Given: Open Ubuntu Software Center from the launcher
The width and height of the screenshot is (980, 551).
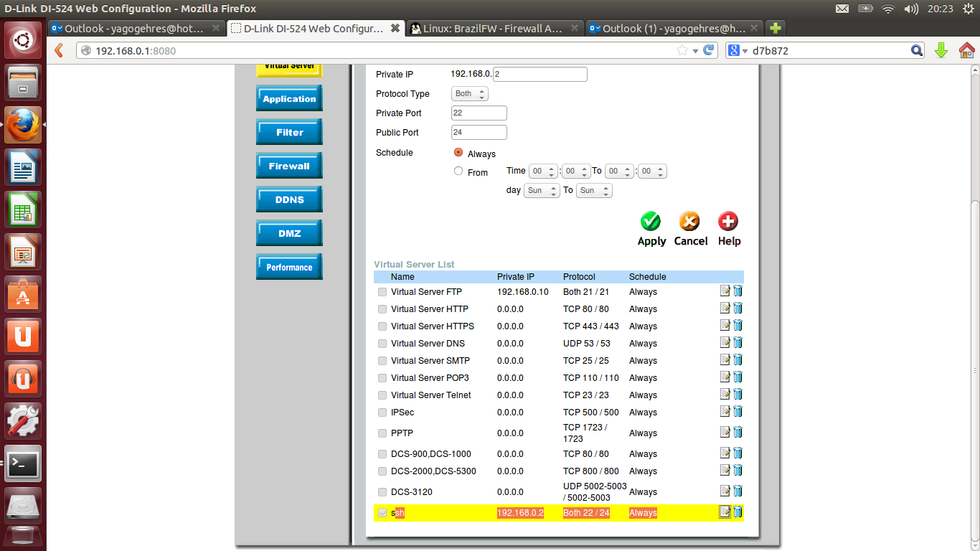Looking at the screenshot, I should [23, 295].
